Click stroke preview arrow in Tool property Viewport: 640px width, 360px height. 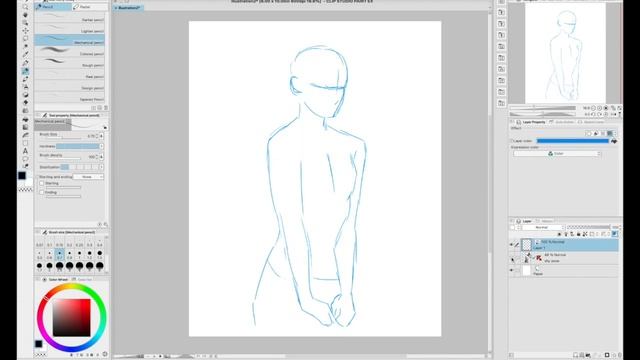click(x=105, y=128)
